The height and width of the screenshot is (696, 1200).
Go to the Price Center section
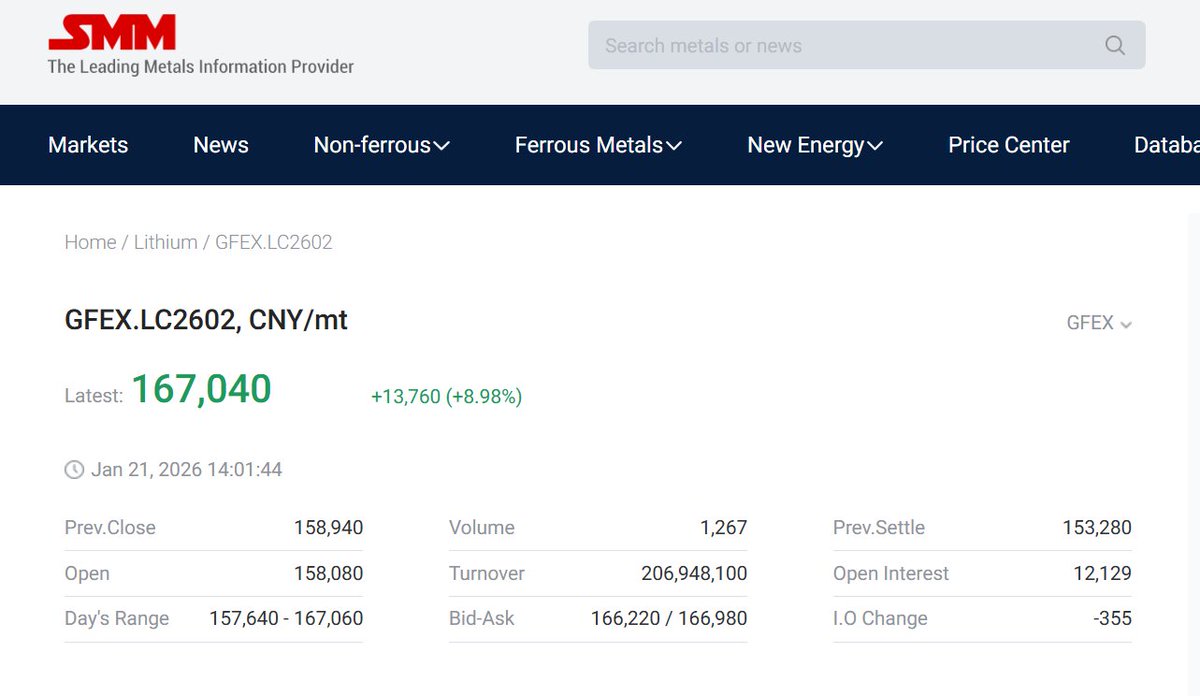[x=1008, y=145]
